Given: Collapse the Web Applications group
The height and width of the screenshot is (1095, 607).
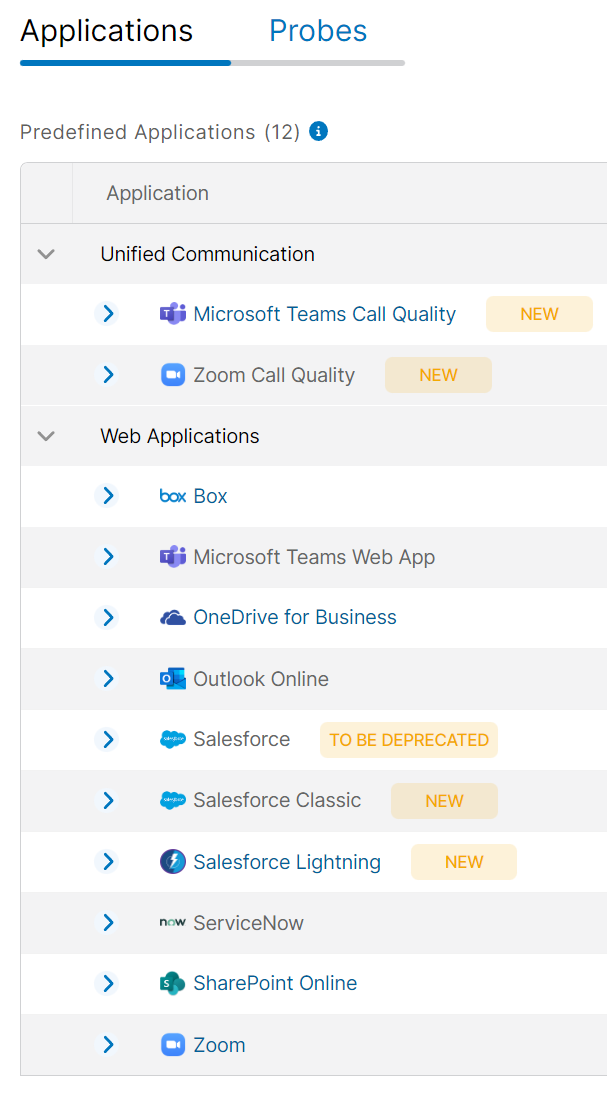Looking at the screenshot, I should [x=46, y=436].
